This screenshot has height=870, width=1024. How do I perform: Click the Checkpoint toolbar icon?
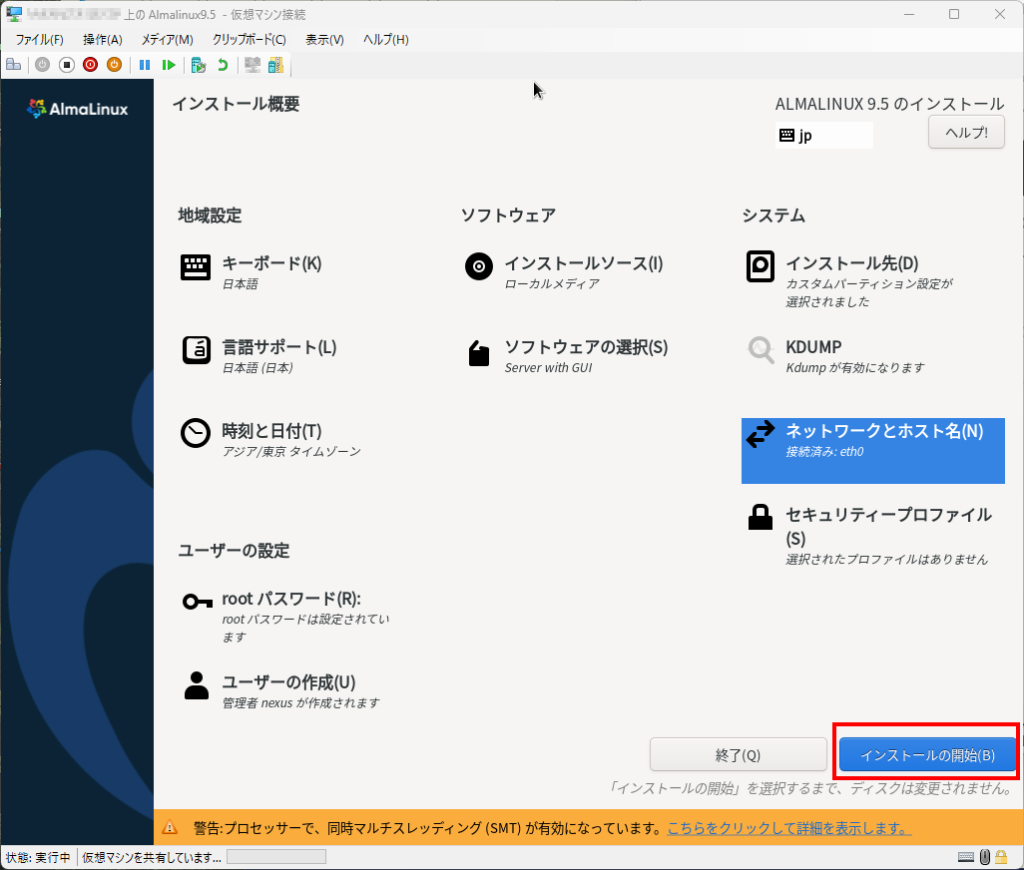pyautogui.click(x=198, y=65)
